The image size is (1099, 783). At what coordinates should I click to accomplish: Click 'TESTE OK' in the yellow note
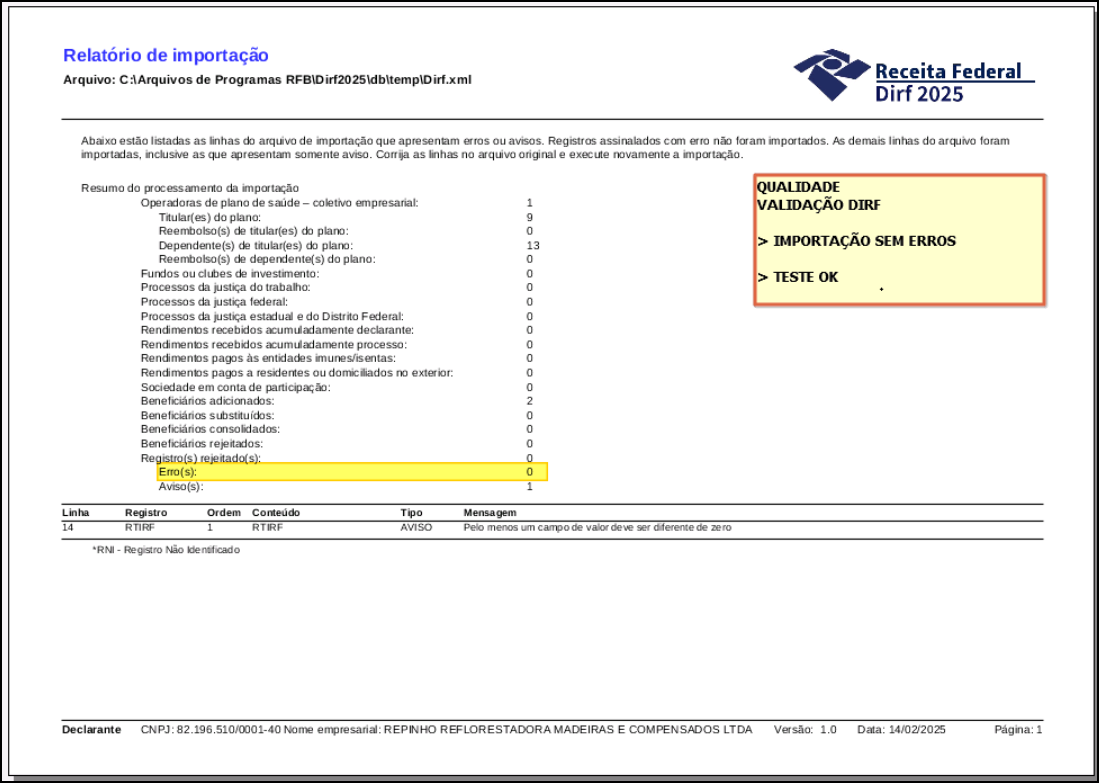coord(805,277)
